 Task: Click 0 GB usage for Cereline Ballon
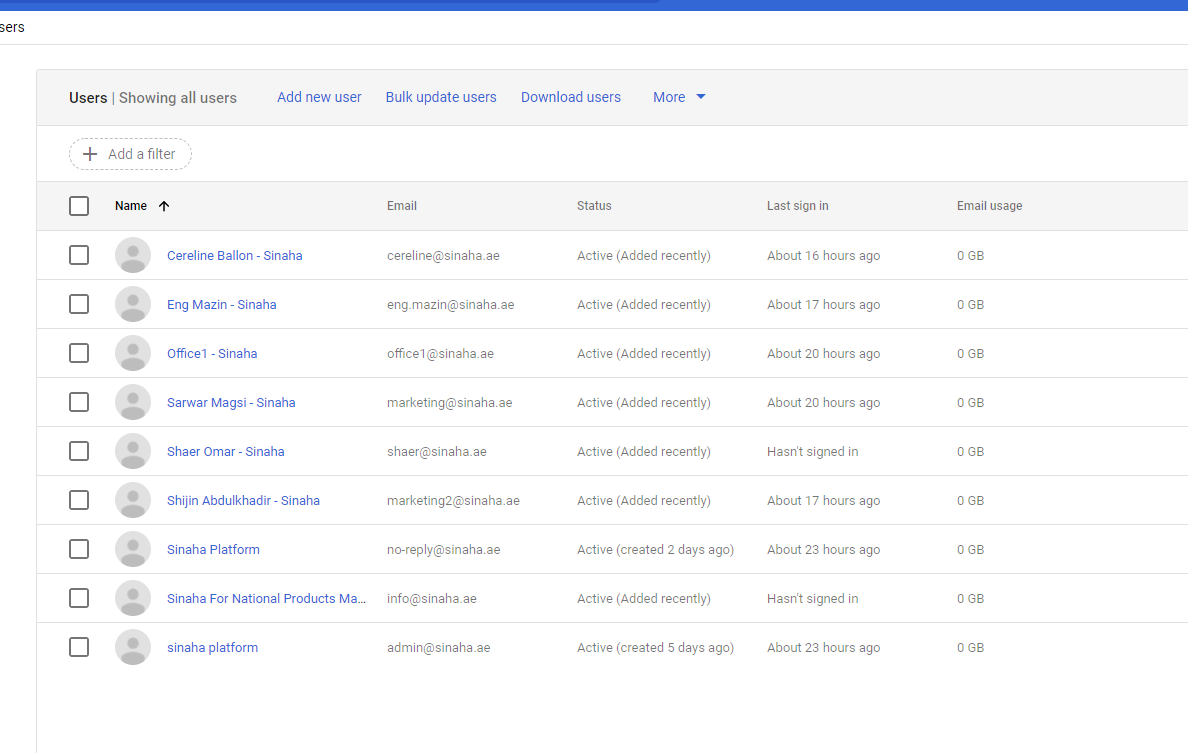pos(970,255)
